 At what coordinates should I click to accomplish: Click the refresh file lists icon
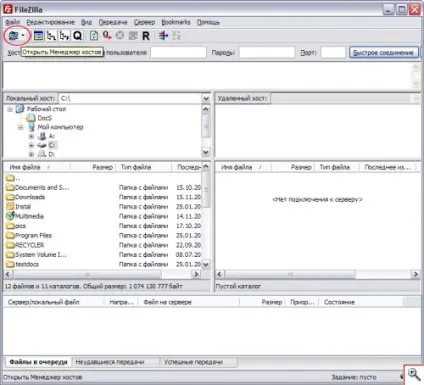(94, 36)
